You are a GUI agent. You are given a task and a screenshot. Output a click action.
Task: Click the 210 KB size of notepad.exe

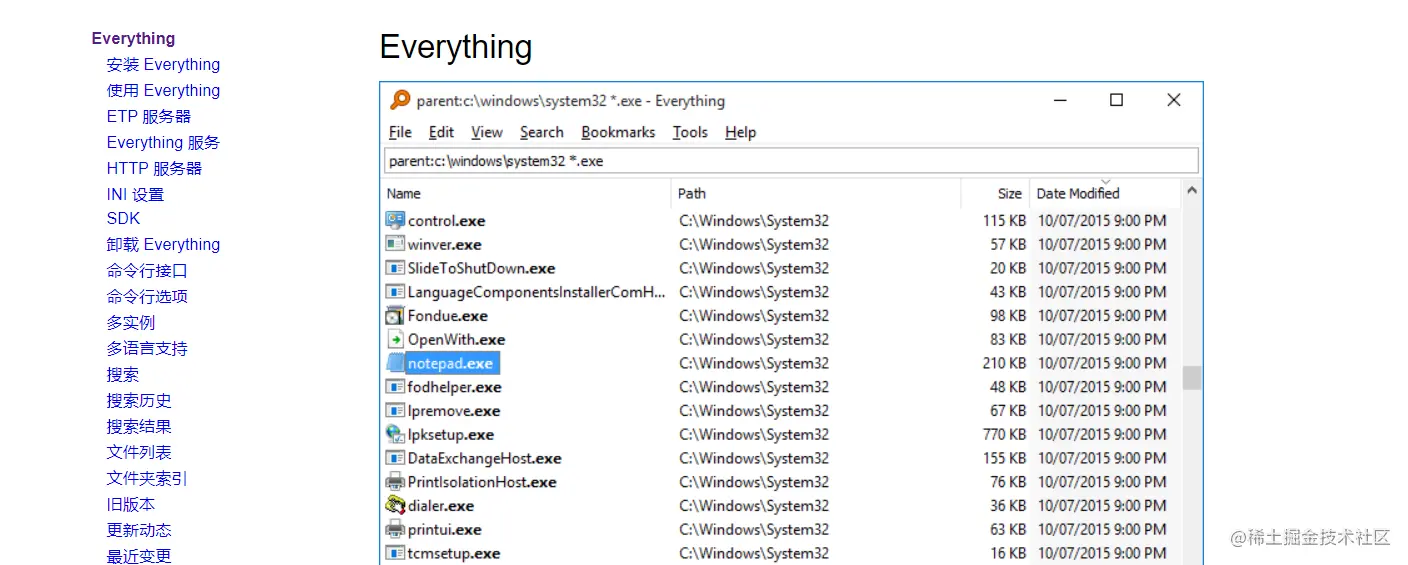[1004, 363]
